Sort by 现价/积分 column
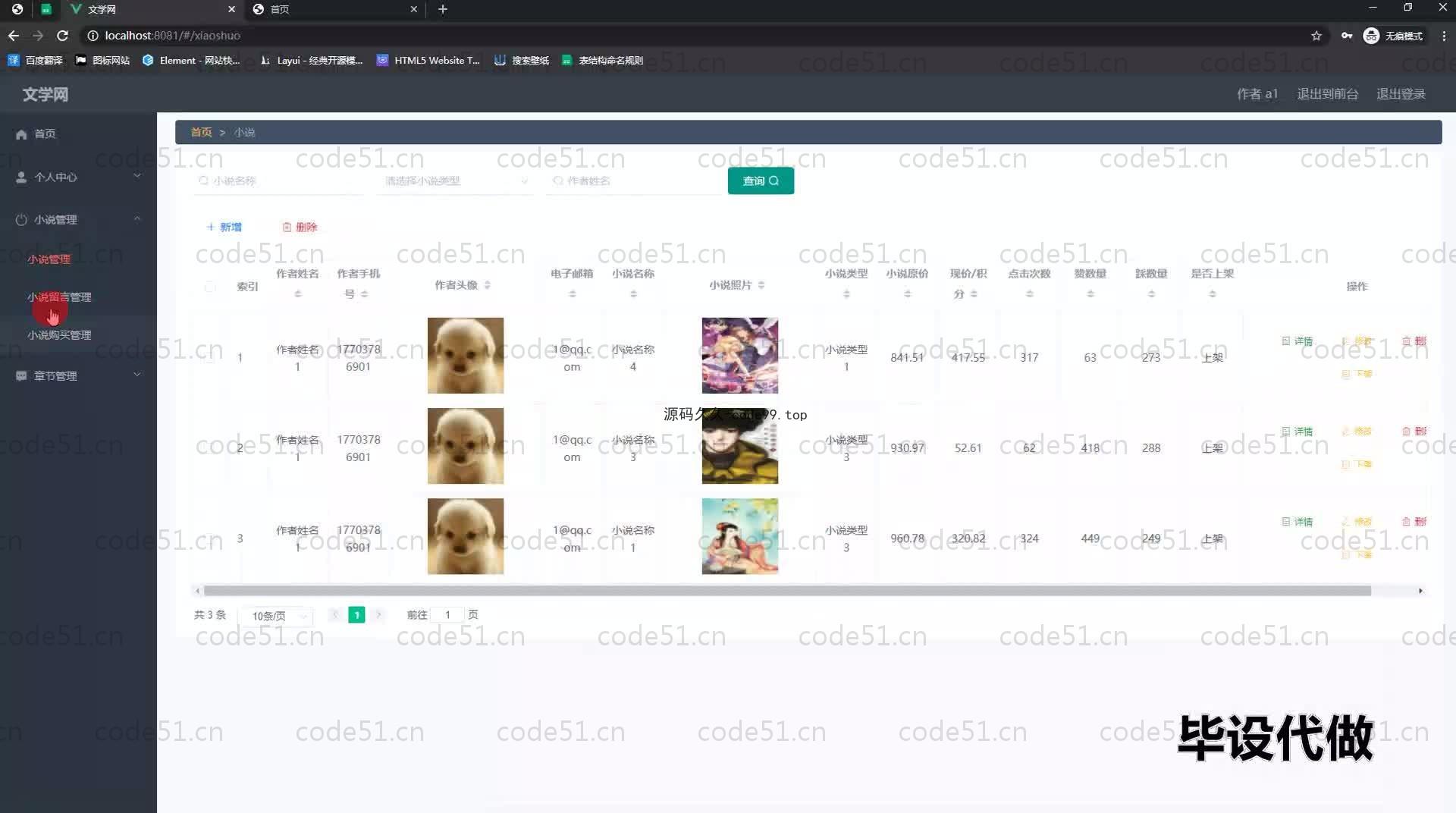Screen dimensions: 1456x813 [x=974, y=294]
